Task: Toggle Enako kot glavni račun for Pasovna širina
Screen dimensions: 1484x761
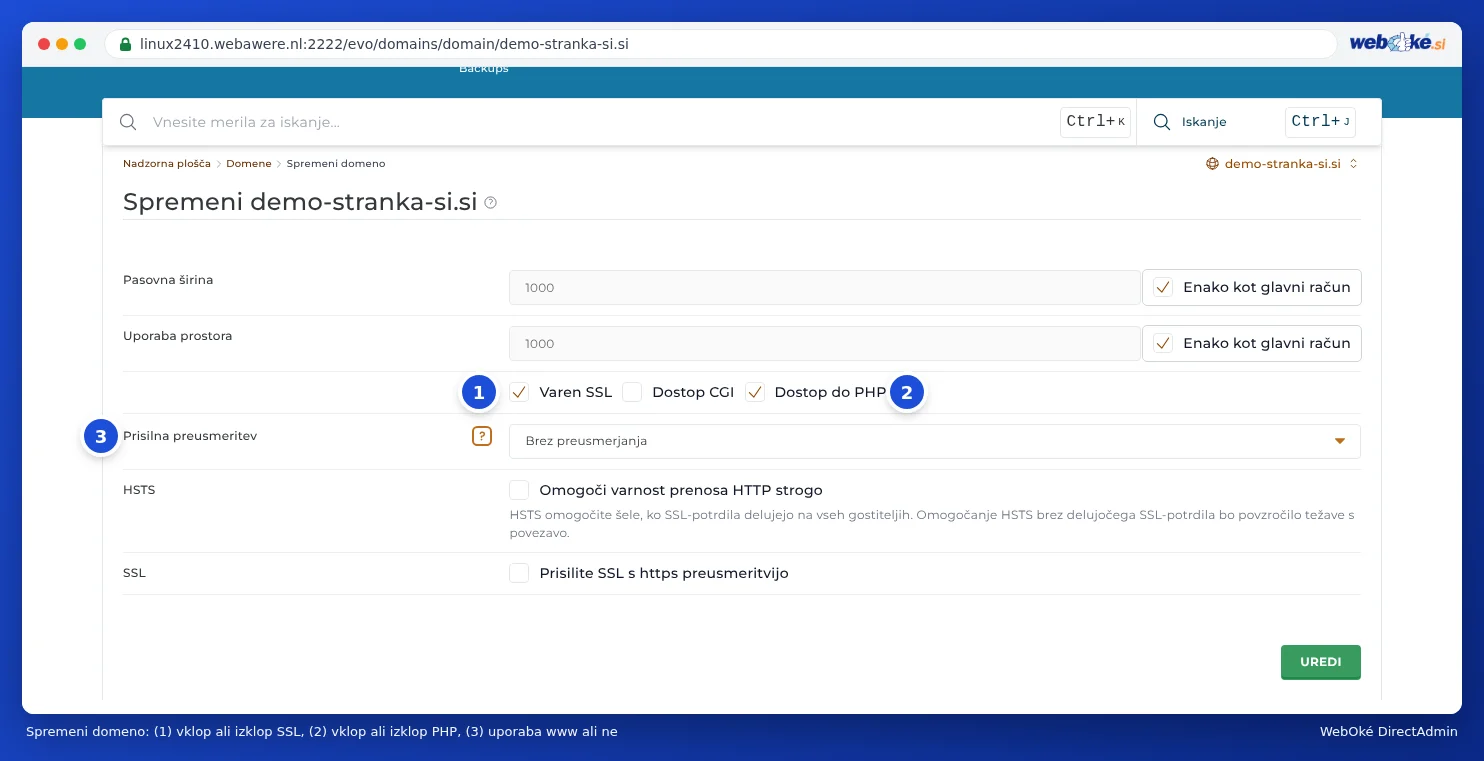Action: point(1163,287)
